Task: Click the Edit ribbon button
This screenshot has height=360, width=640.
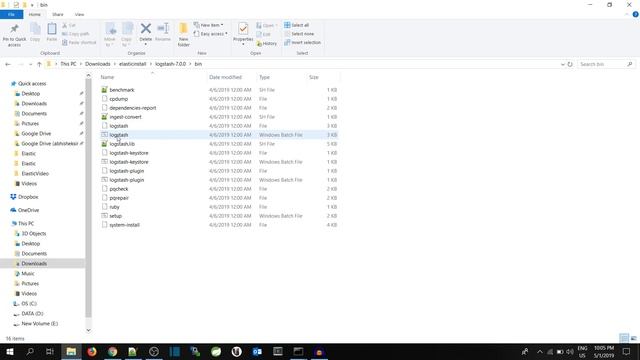Action: pos(264,34)
